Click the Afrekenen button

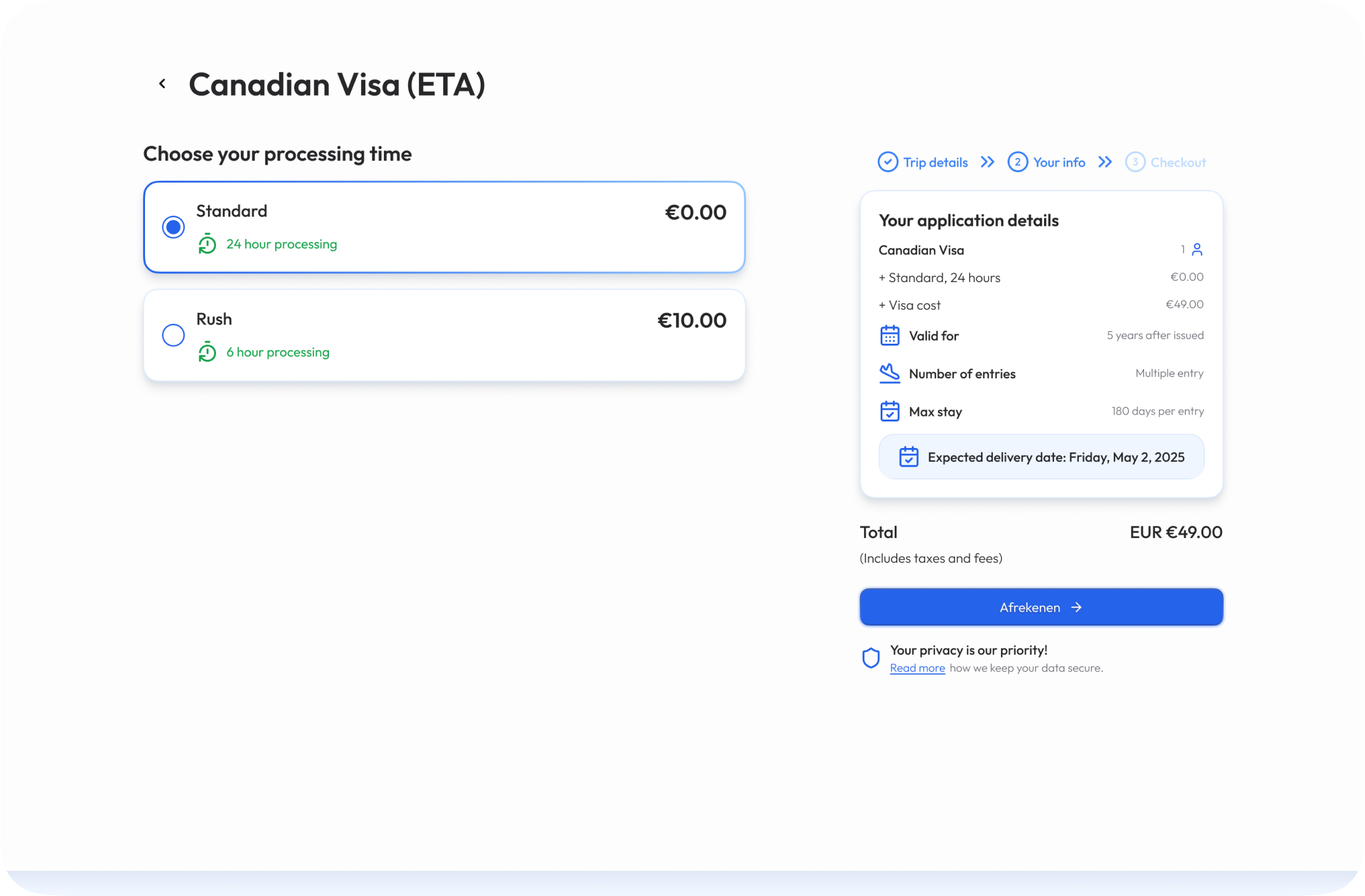tap(1040, 607)
